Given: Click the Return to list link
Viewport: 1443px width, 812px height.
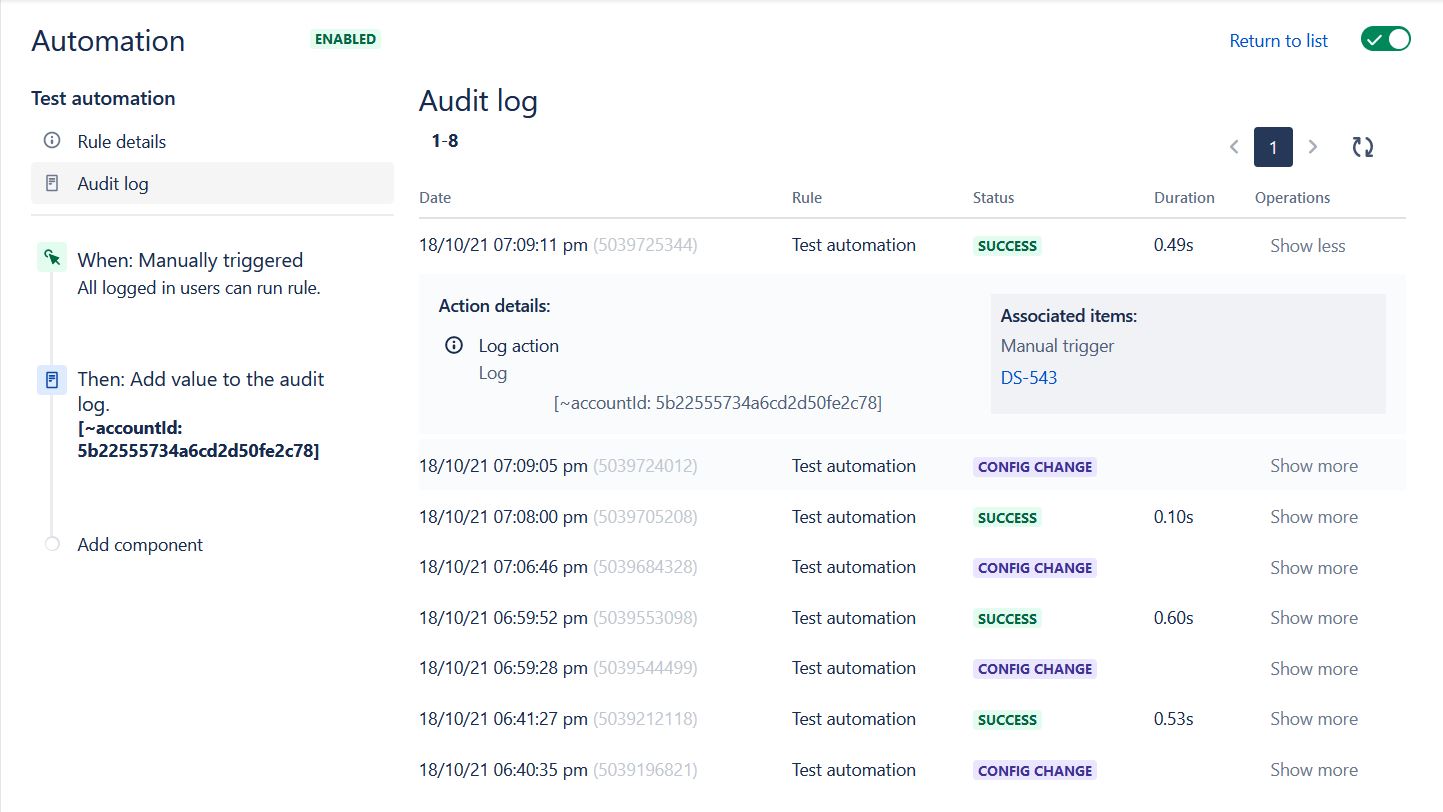Looking at the screenshot, I should (x=1278, y=41).
